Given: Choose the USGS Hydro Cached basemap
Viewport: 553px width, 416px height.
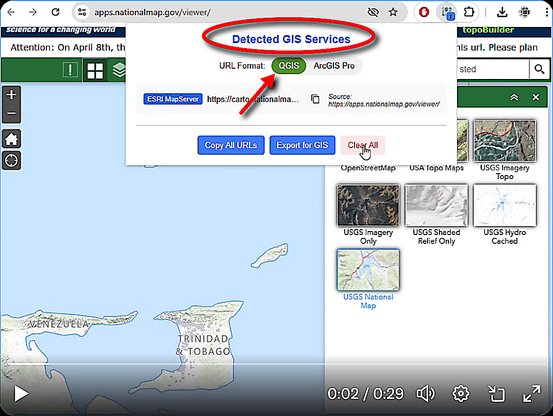Looking at the screenshot, I should tap(504, 205).
